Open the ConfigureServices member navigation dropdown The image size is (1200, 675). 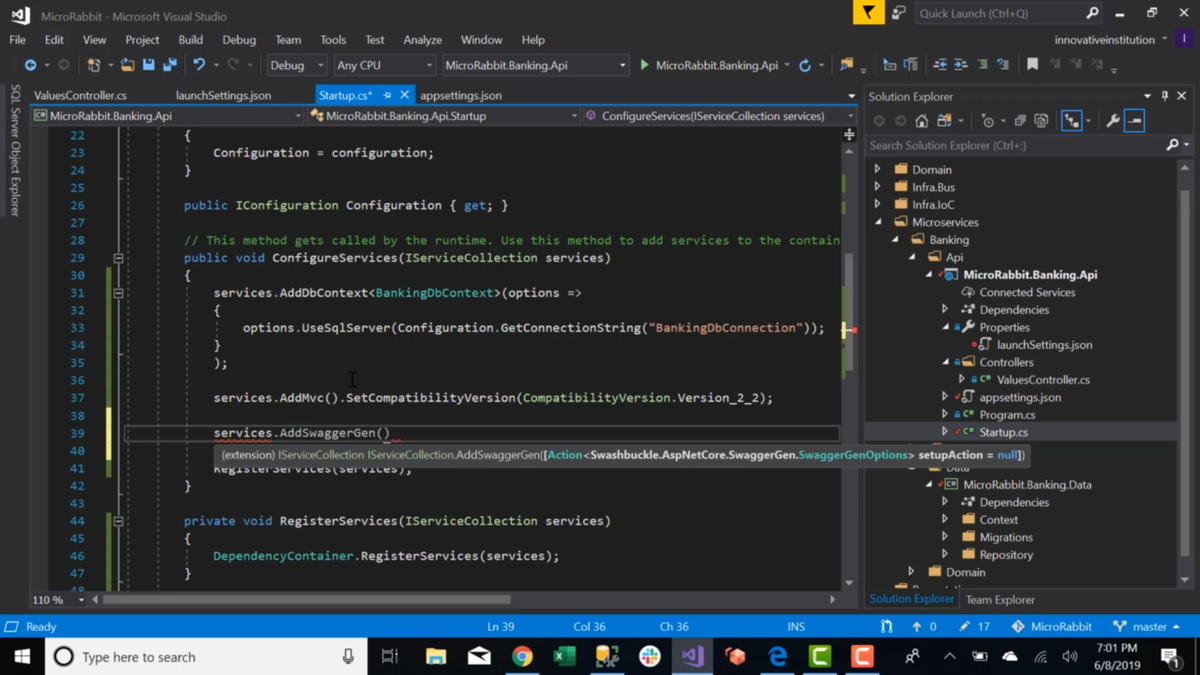click(x=720, y=116)
